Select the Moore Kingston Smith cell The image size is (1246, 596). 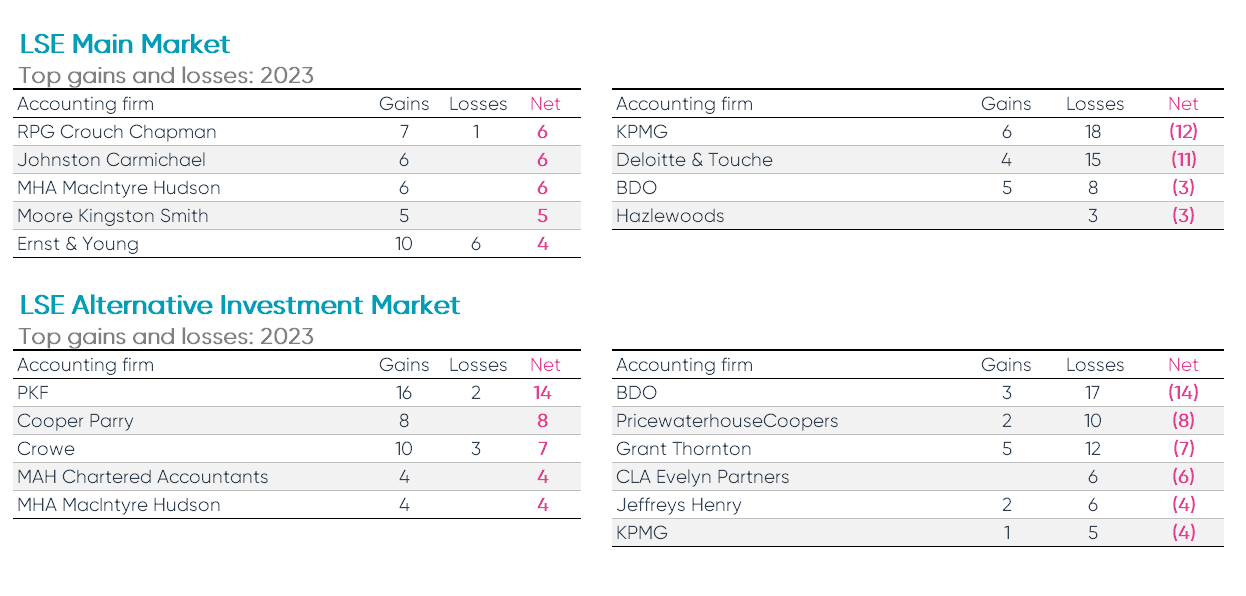pos(113,216)
